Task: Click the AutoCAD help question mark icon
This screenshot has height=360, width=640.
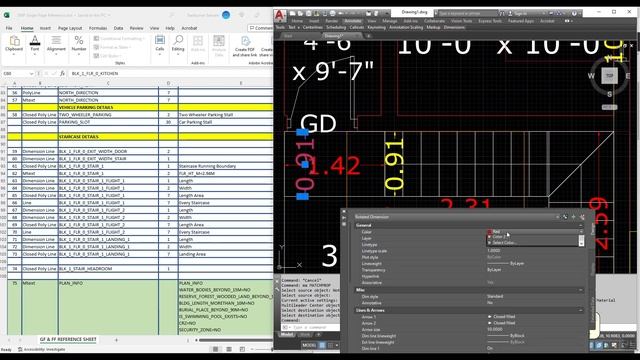Action: (x=574, y=13)
